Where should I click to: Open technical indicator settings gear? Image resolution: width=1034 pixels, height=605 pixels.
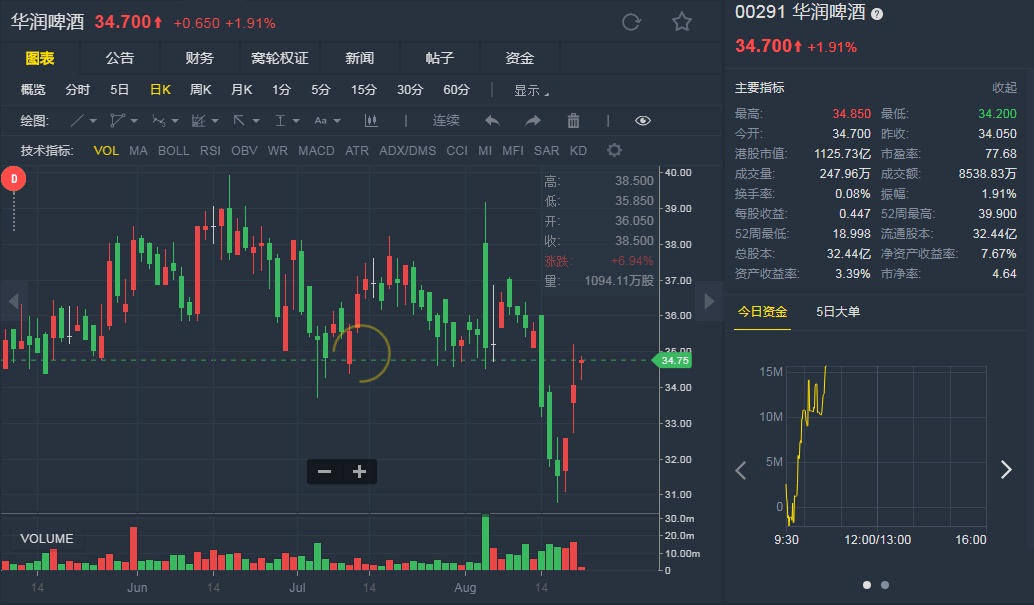[614, 150]
